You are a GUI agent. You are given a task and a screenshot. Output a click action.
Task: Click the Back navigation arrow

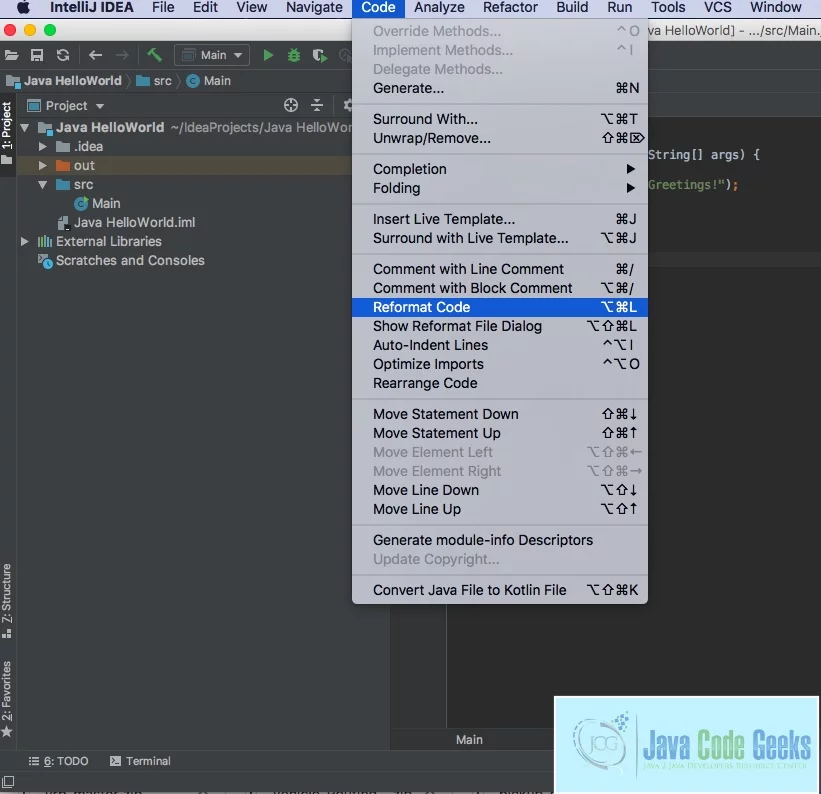tap(95, 55)
